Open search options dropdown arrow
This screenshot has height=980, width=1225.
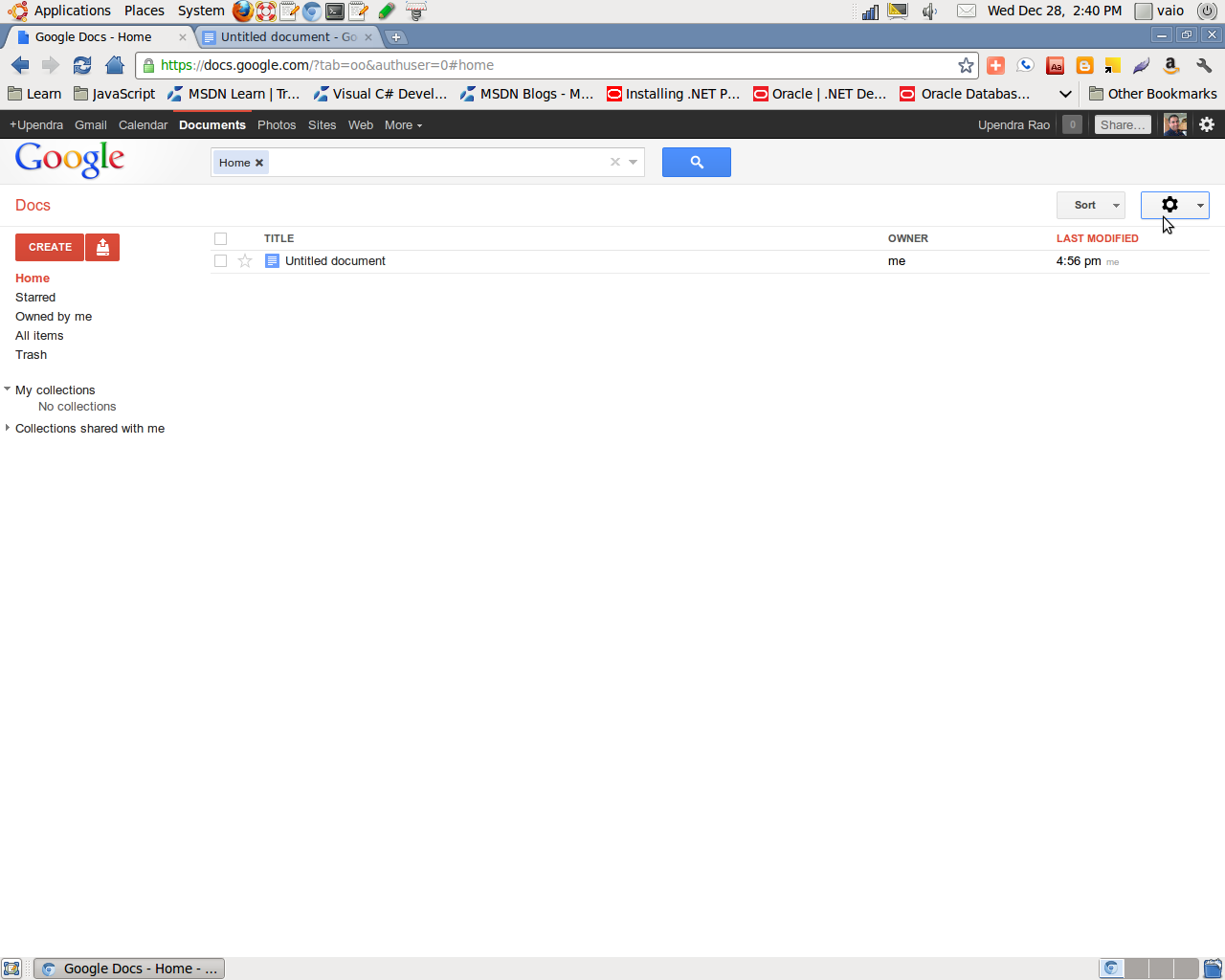[x=633, y=162]
